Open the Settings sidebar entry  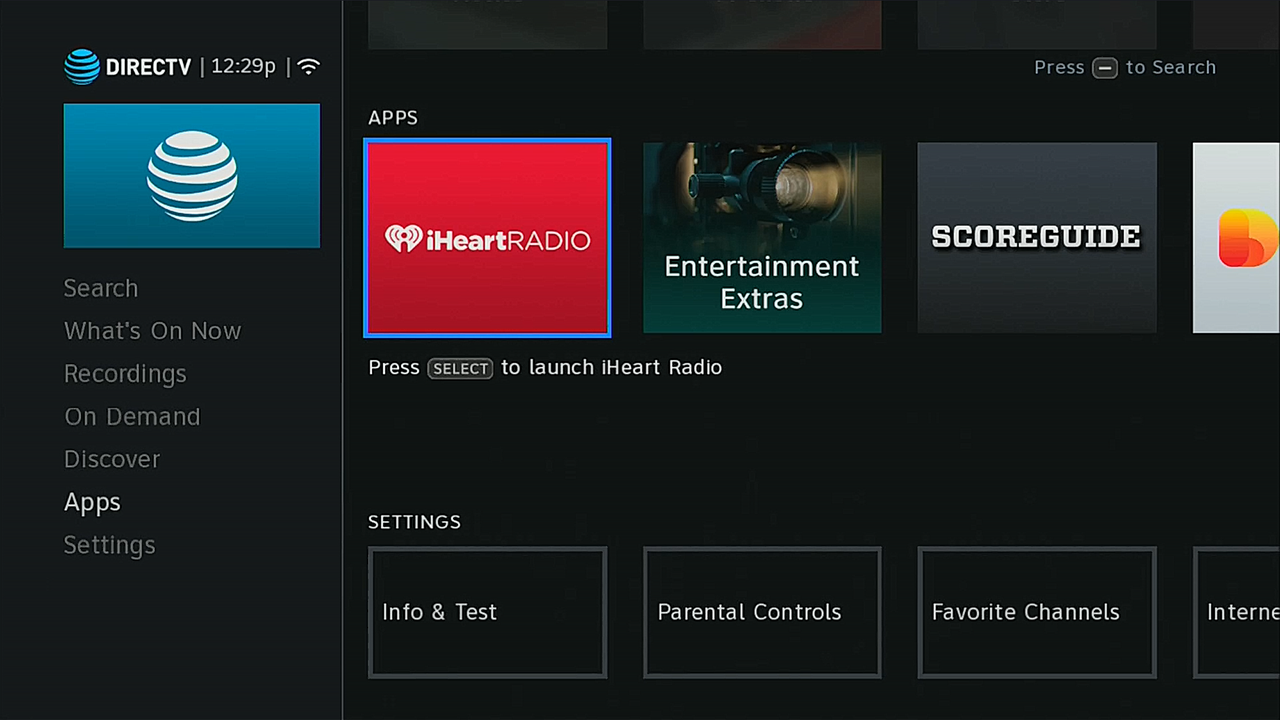tap(109, 545)
